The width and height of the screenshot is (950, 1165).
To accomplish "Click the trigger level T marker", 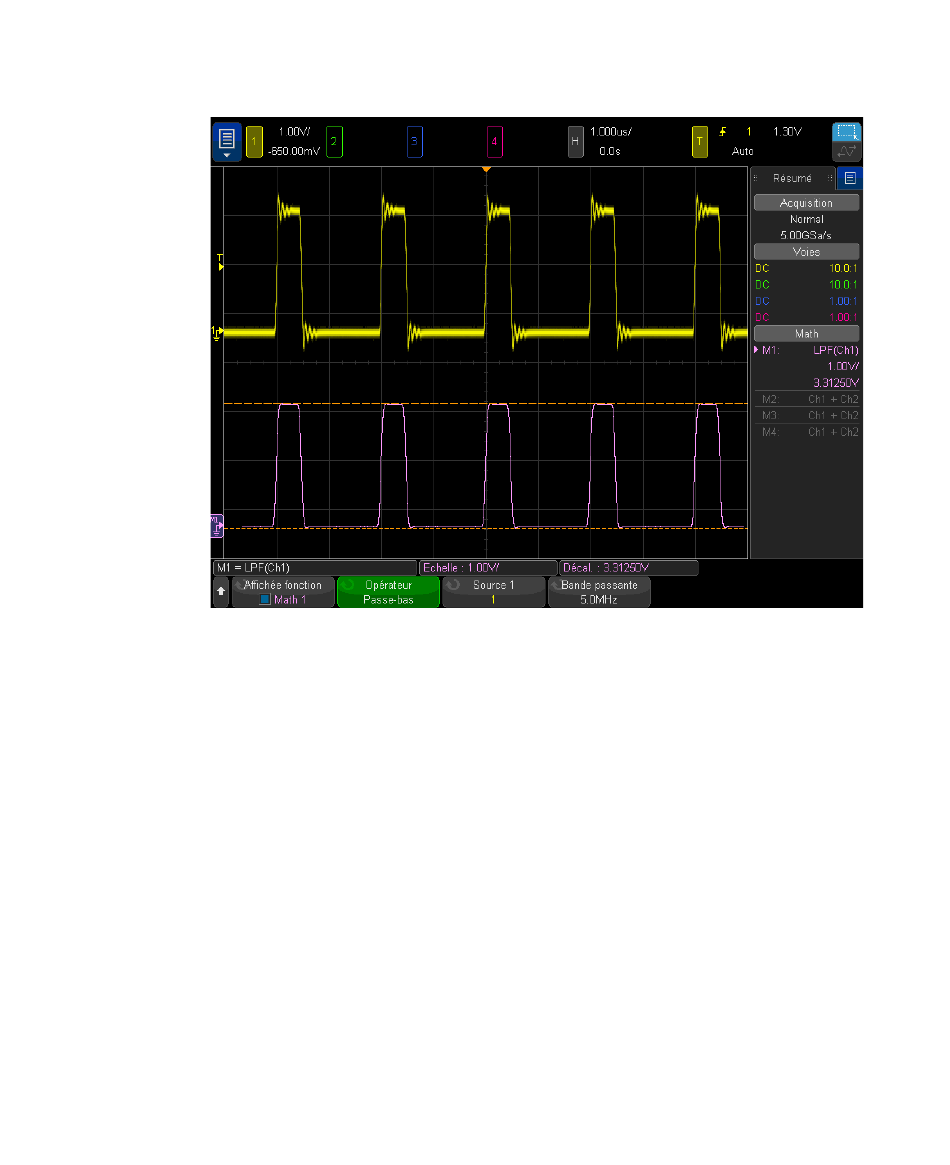I will [x=220, y=262].
